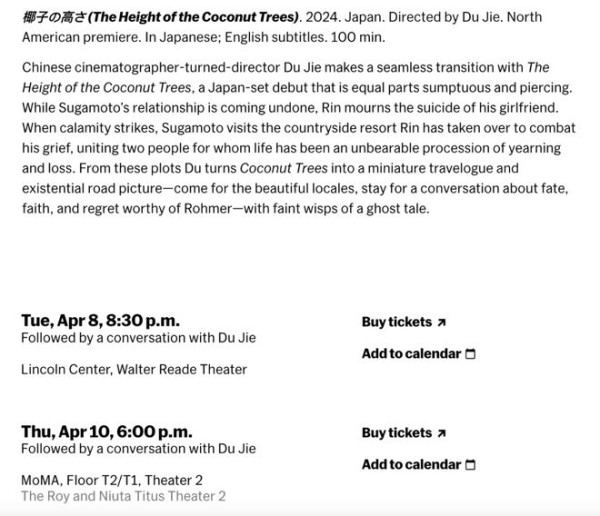Click the arrow icon beside Apr 8 Buy tickets
This screenshot has width=600, height=516.
pos(441,322)
